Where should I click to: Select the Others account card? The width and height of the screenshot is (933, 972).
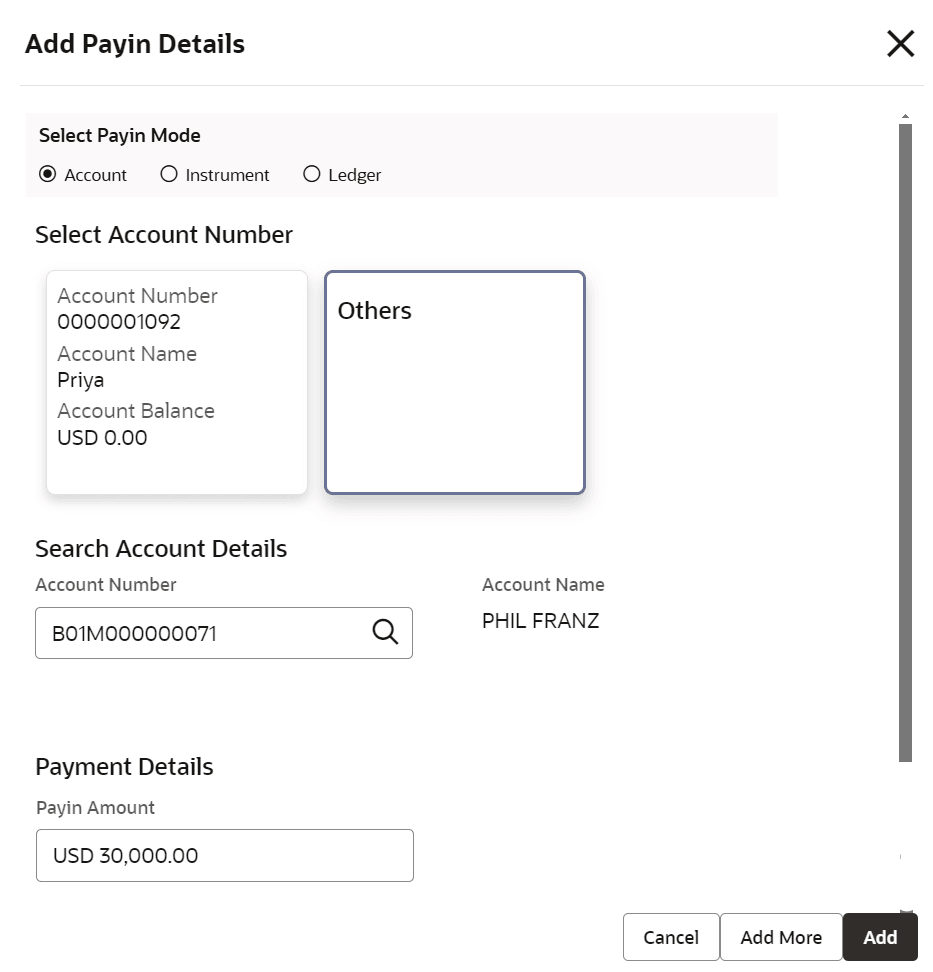tap(454, 382)
